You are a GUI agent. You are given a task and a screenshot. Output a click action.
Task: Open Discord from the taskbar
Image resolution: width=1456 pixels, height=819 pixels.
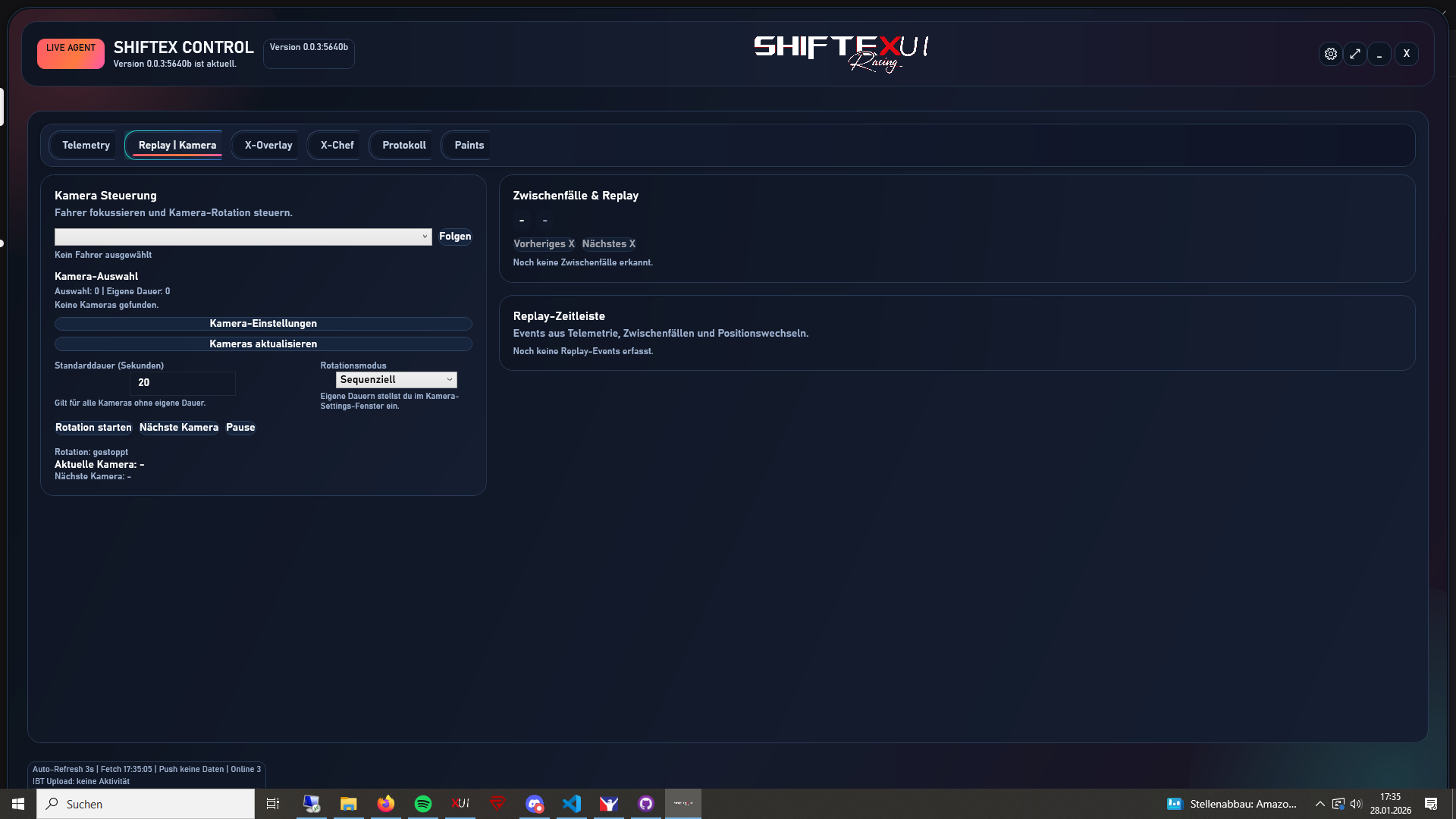535,804
